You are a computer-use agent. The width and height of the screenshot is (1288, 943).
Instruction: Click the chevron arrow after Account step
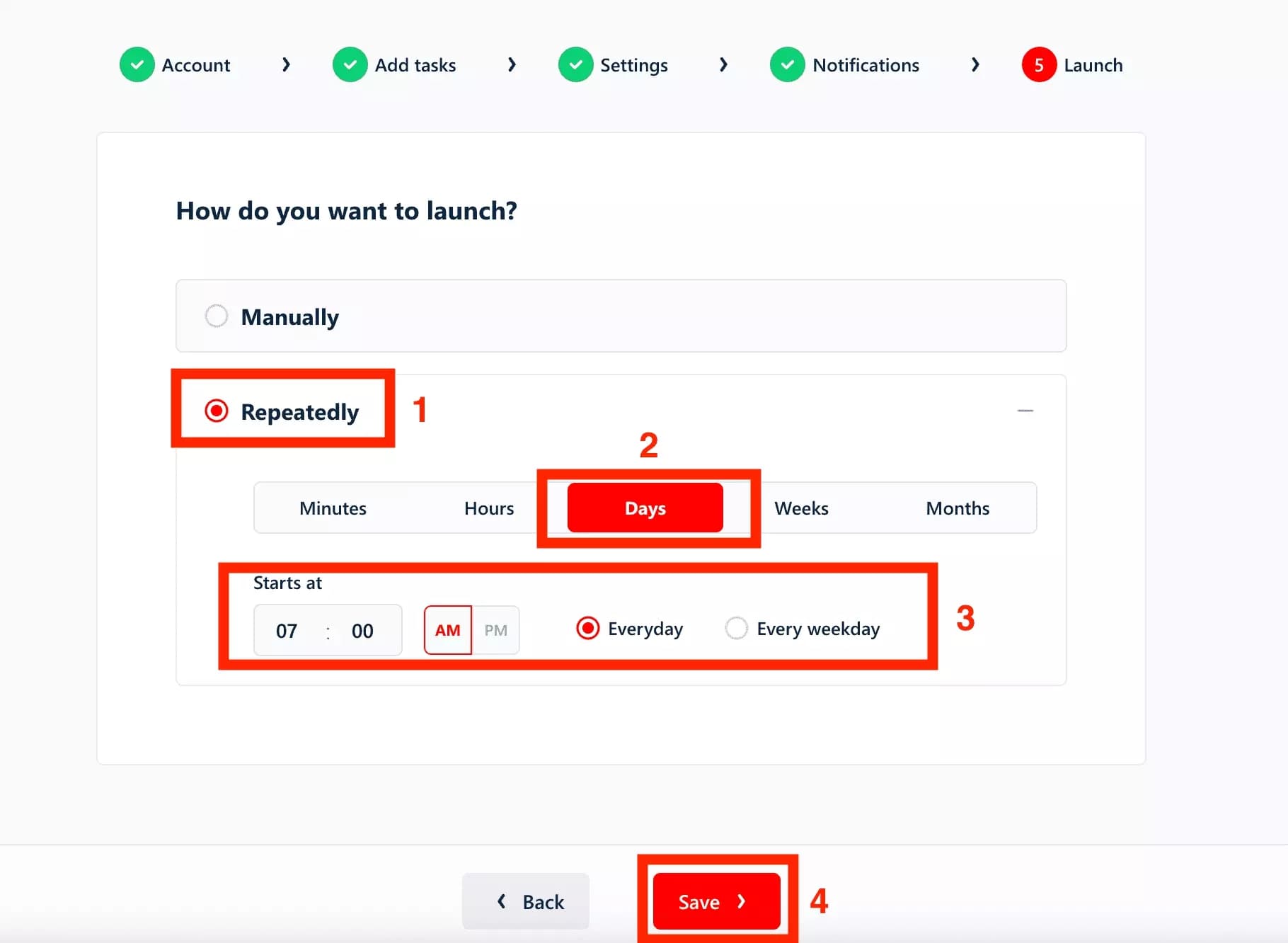286,65
